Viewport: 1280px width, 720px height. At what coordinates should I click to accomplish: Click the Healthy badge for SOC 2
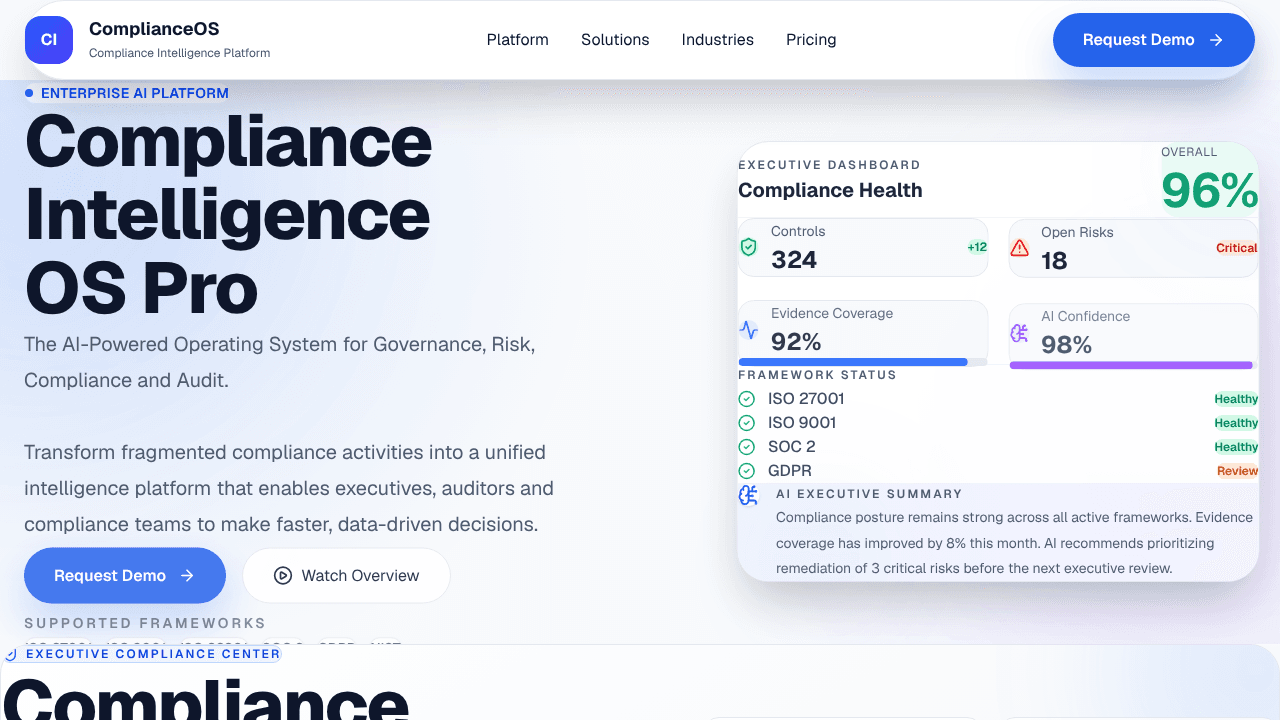tap(1236, 447)
